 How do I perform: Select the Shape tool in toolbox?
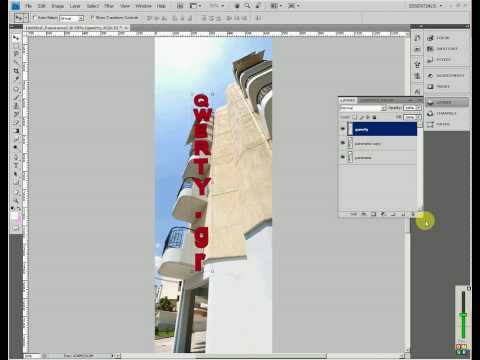16,182
